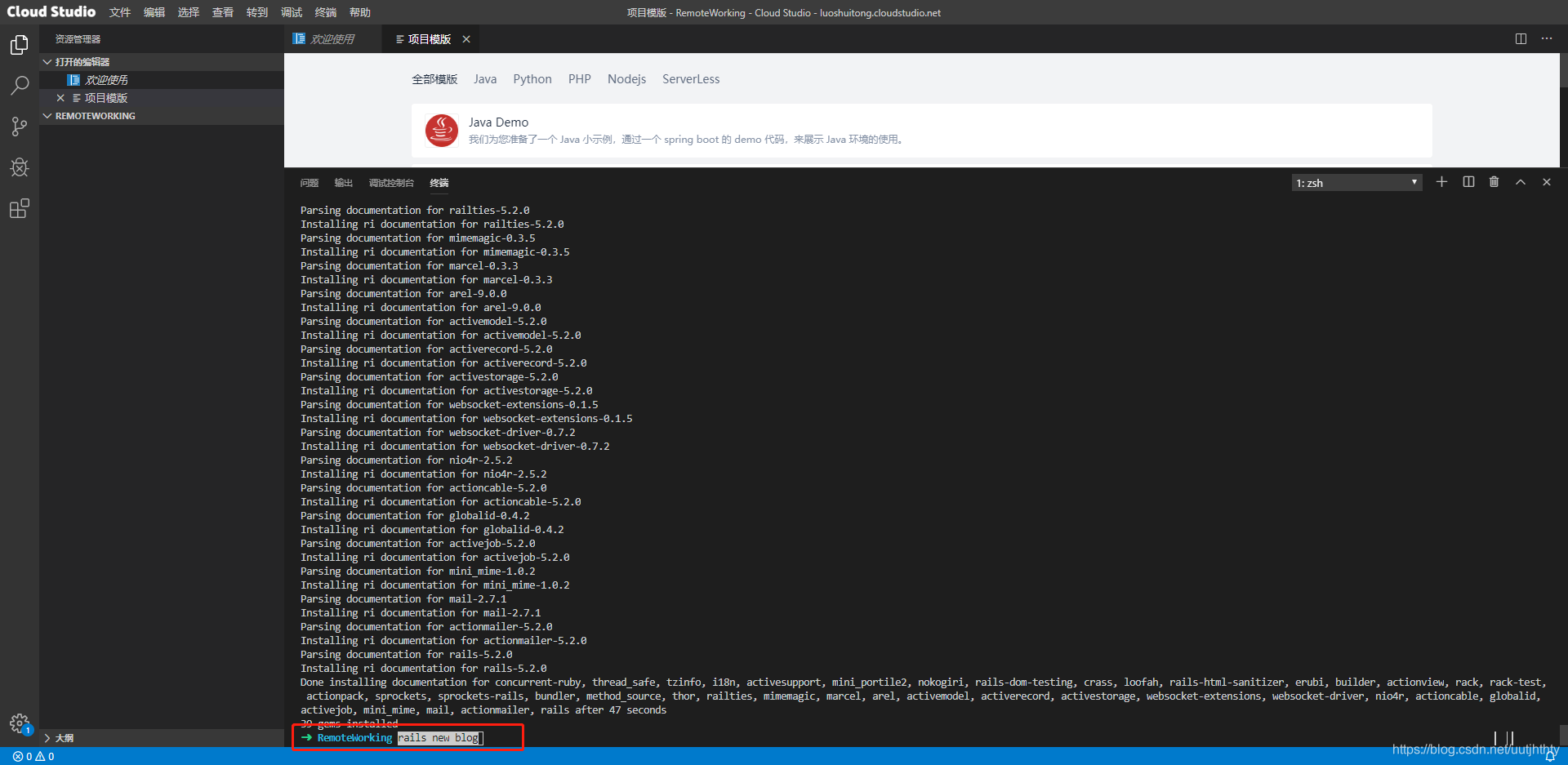Viewport: 1568px width, 765px height.
Task: Close the terminal panel
Action: coord(1546,182)
